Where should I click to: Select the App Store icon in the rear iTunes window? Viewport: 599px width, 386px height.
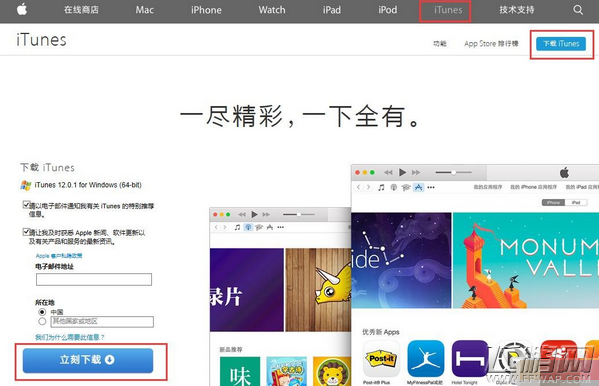[270, 227]
